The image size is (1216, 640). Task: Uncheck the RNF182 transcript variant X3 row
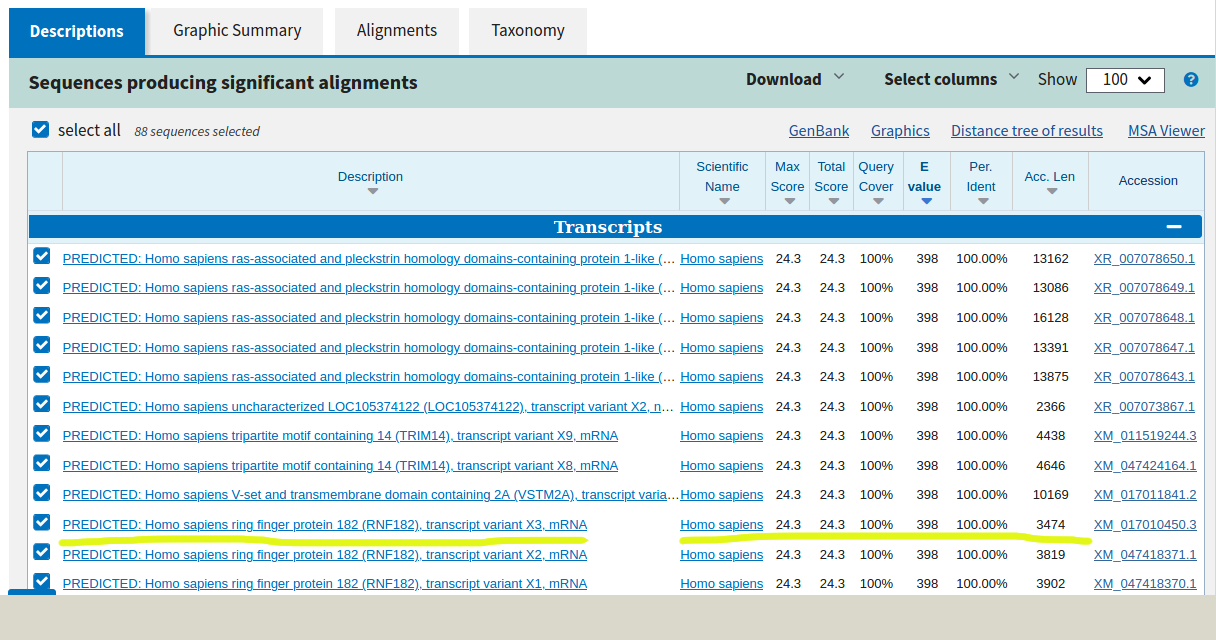pos(42,522)
